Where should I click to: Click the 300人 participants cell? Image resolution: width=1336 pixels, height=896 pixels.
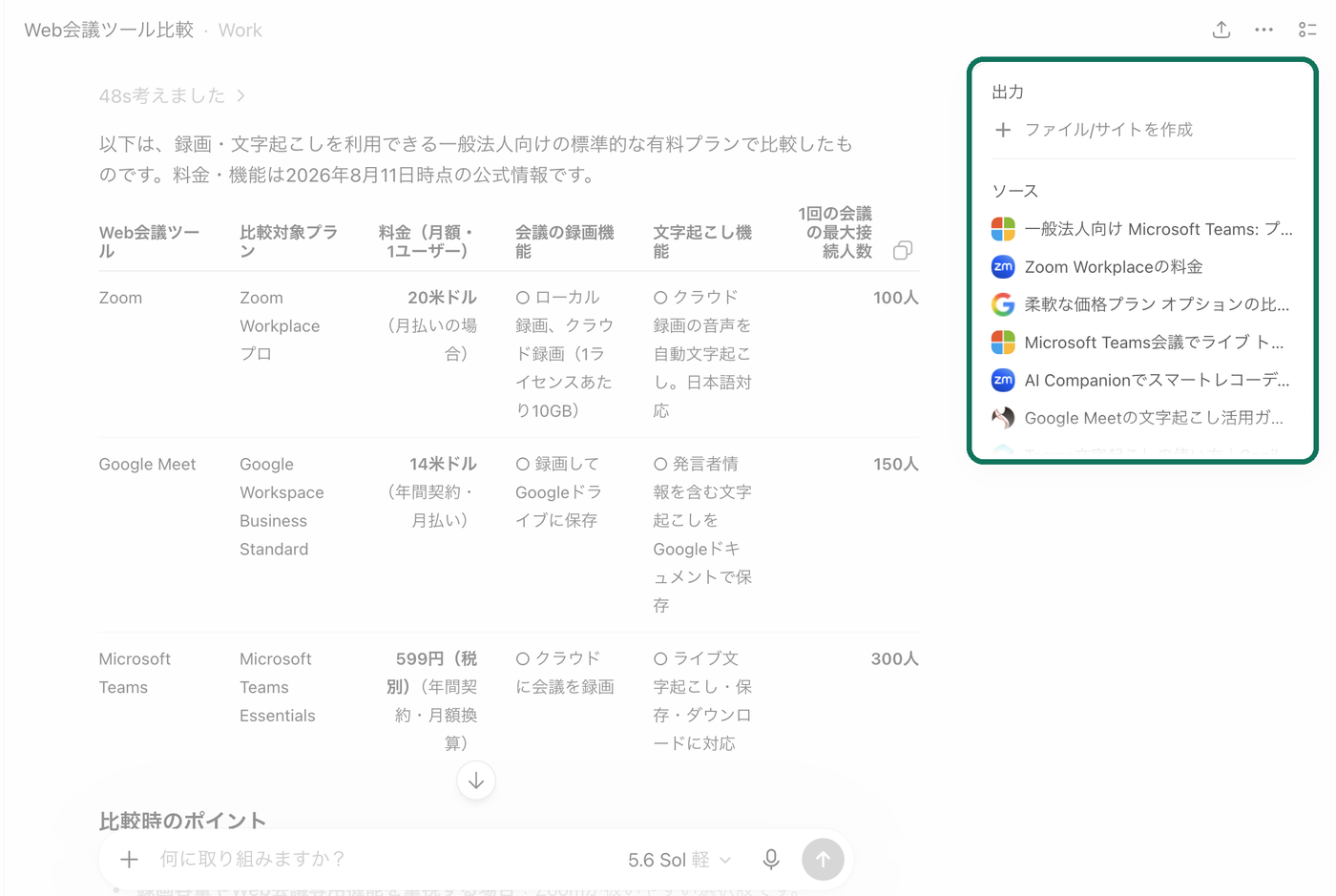pos(894,659)
